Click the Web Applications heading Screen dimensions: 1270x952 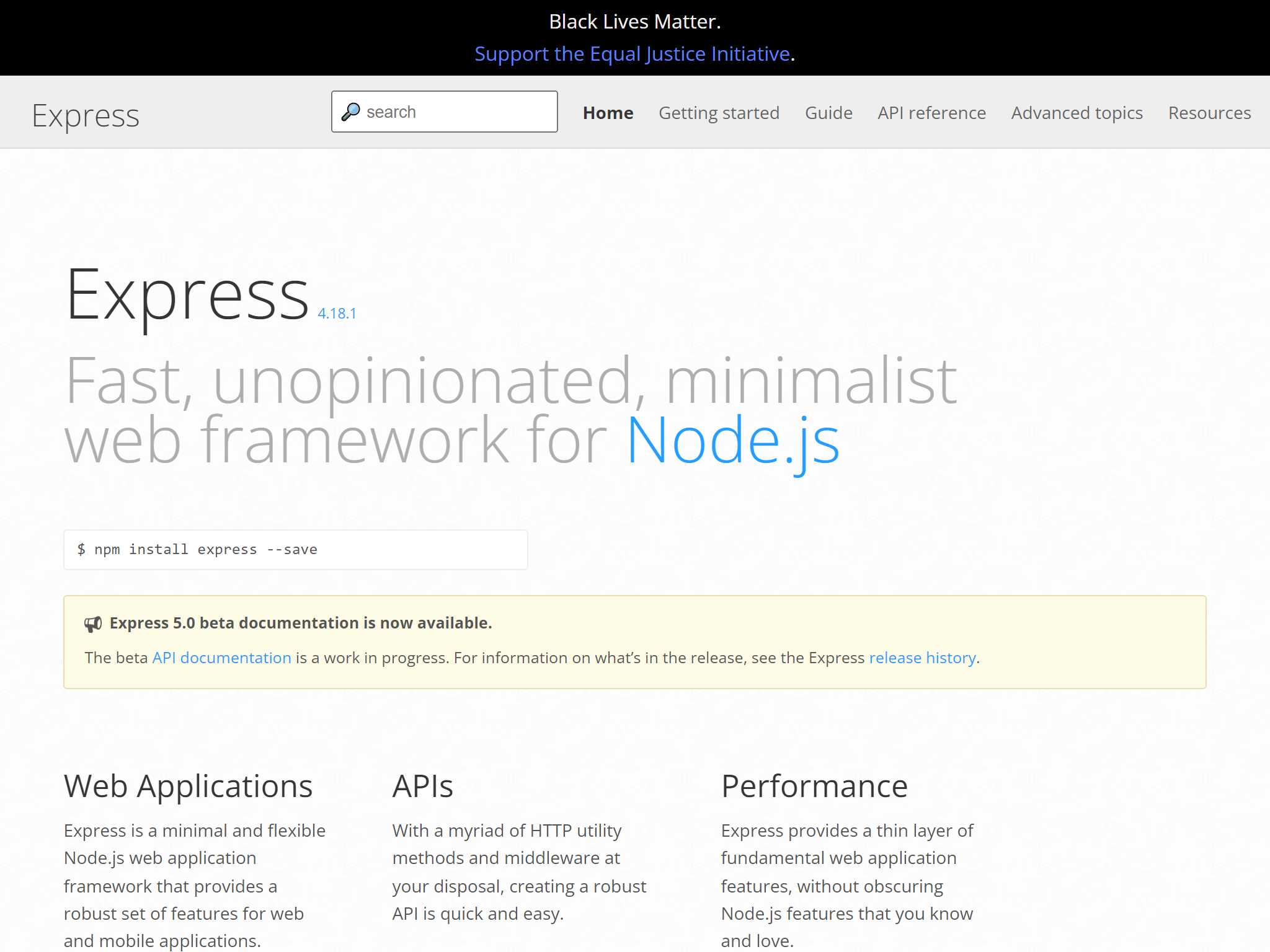(188, 786)
